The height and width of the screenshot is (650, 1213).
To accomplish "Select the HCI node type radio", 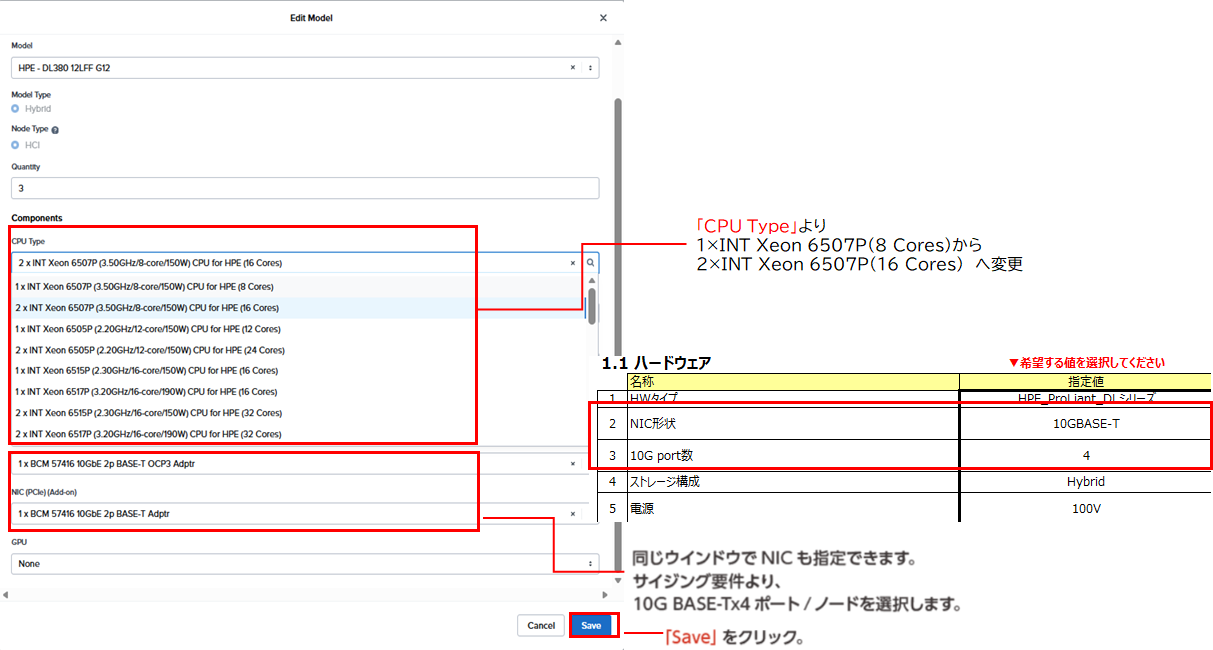I will pos(16,145).
